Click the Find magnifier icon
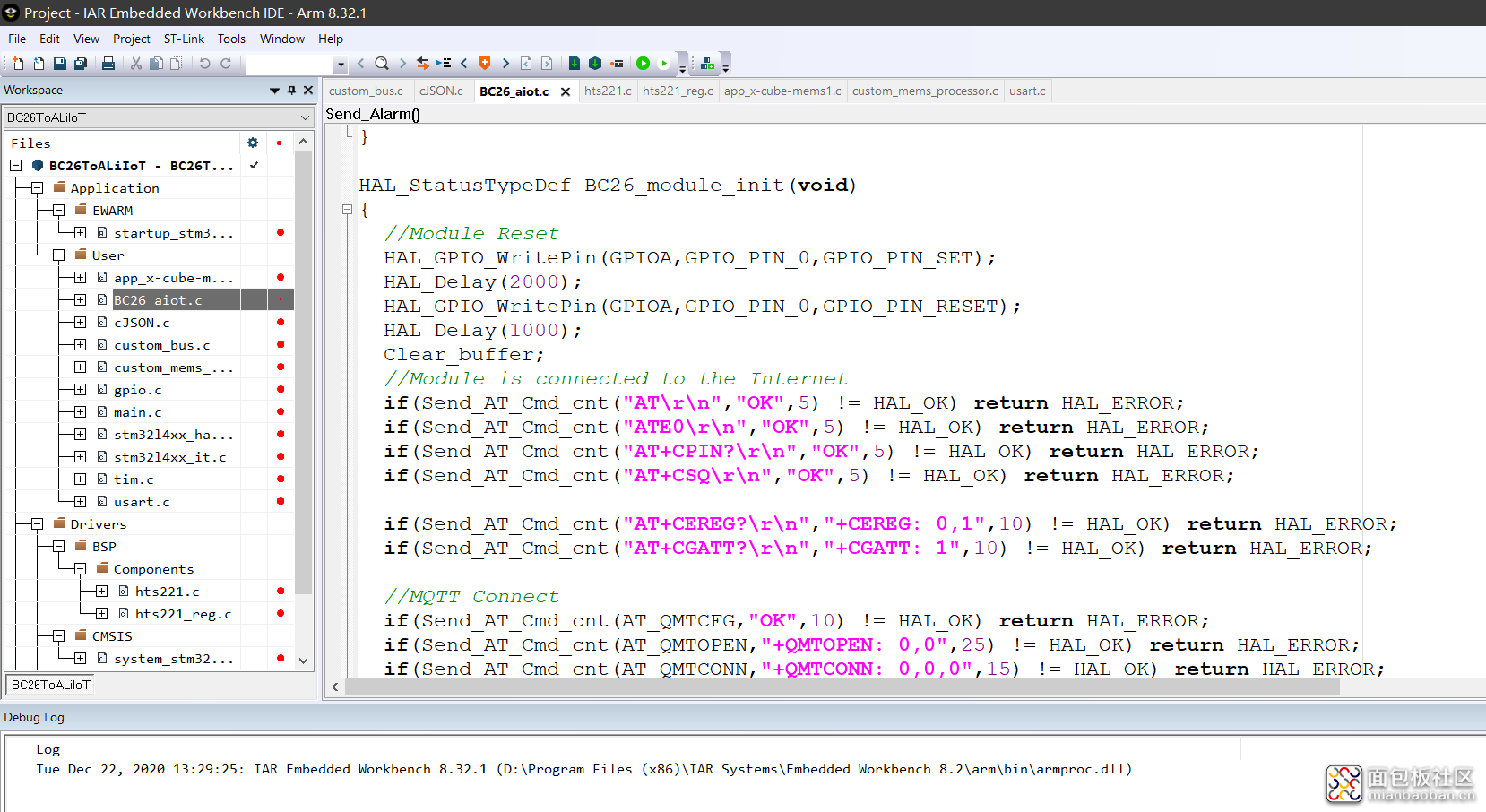 coord(382,64)
